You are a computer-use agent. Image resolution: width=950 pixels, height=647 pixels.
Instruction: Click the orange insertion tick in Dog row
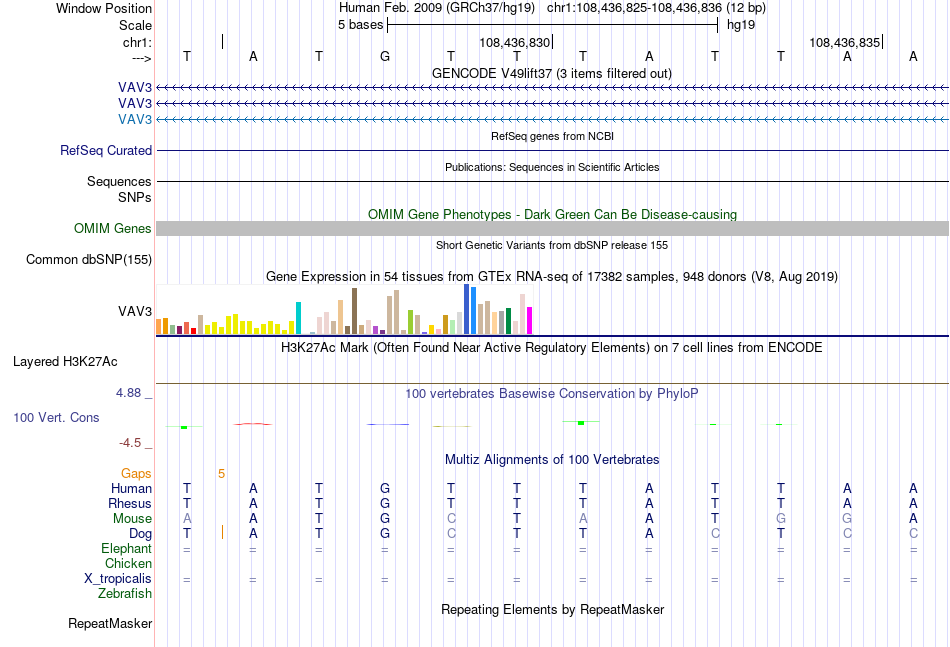click(x=222, y=533)
